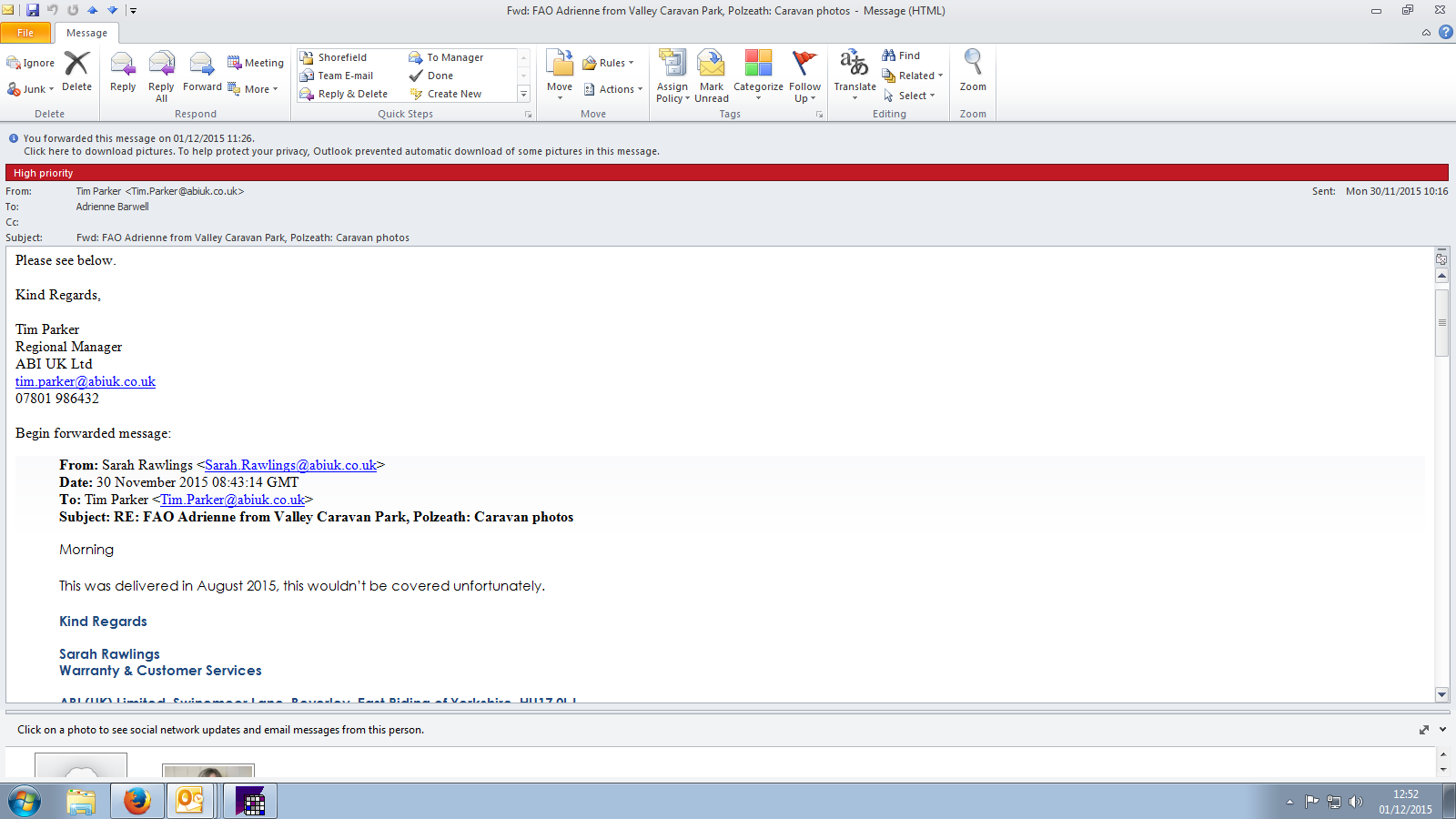The width and height of the screenshot is (1456, 819).
Task: Click sender name Tim Parker in From field
Action: [160, 191]
